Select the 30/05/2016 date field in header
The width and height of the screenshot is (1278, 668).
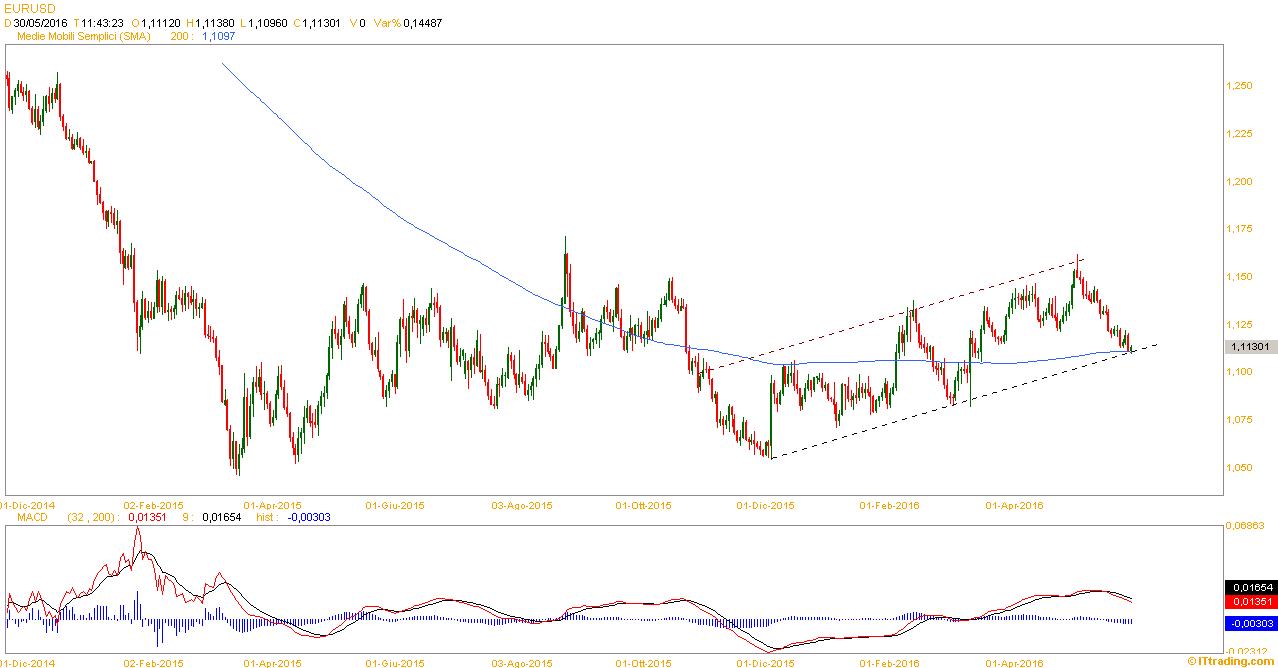pyautogui.click(x=39, y=21)
